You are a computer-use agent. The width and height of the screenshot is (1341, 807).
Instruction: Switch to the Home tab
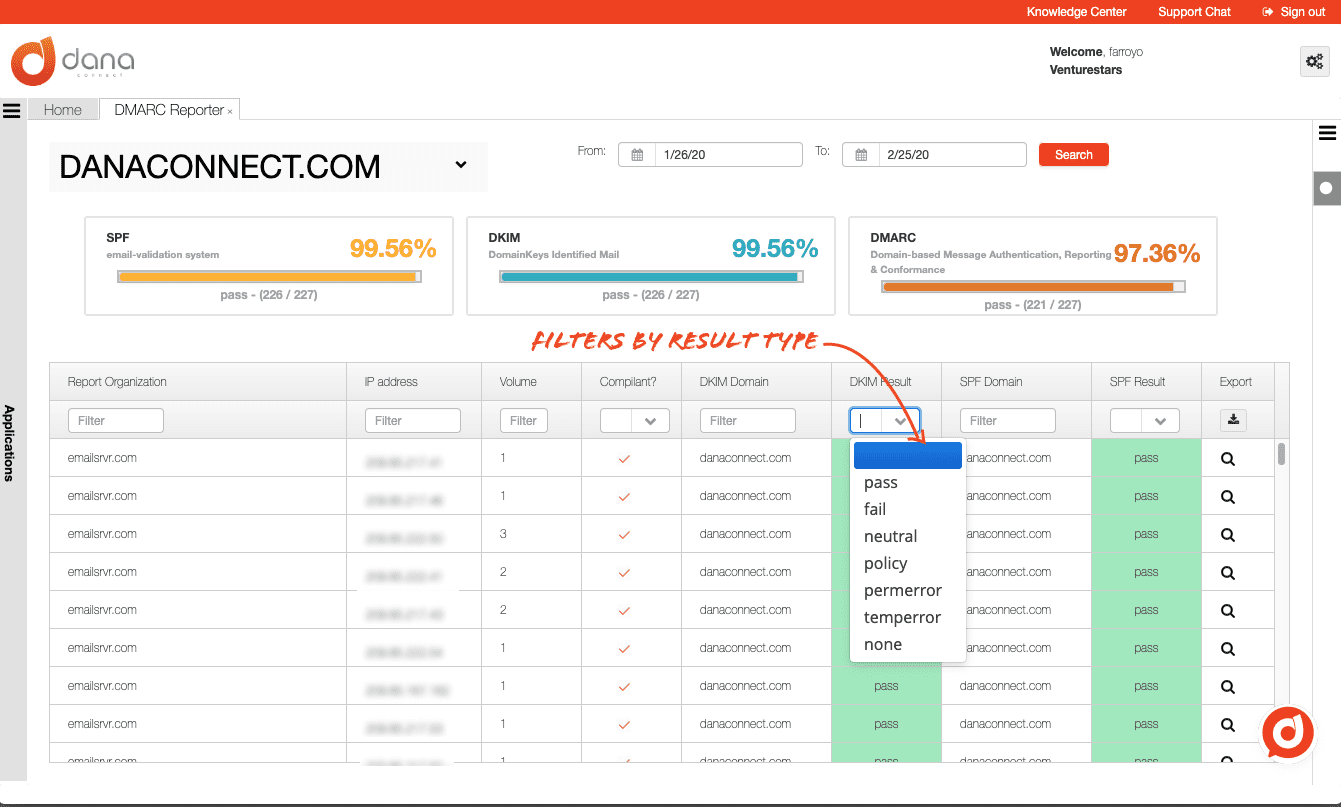pos(62,109)
